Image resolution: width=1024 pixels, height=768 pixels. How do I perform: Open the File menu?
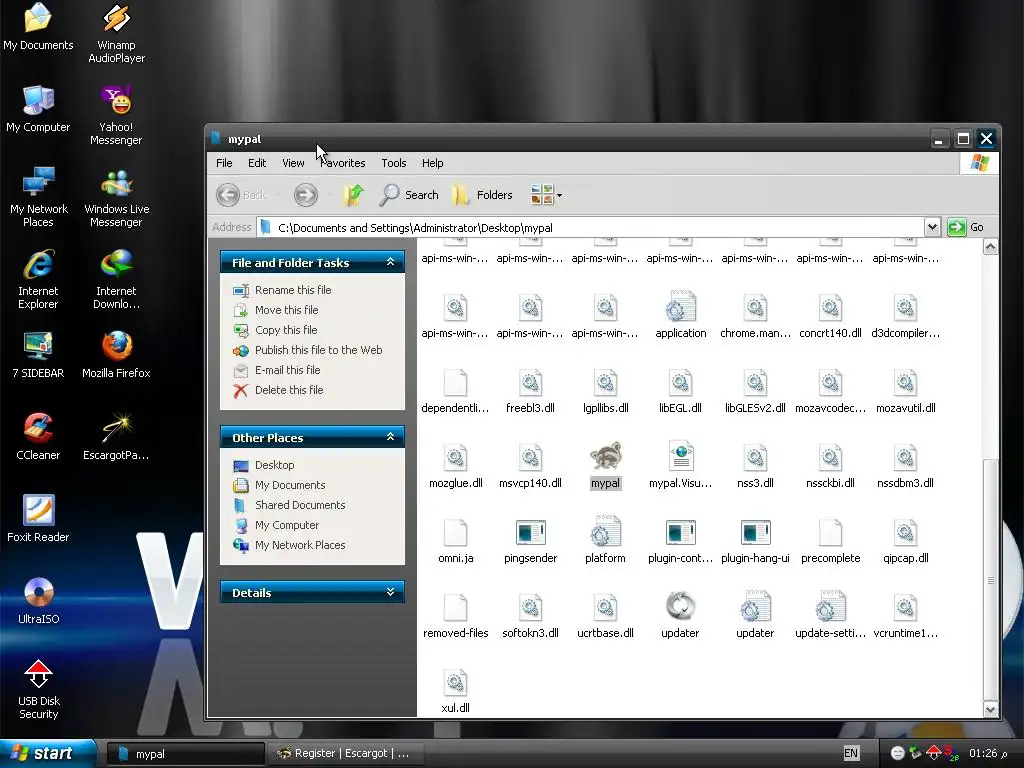click(224, 163)
